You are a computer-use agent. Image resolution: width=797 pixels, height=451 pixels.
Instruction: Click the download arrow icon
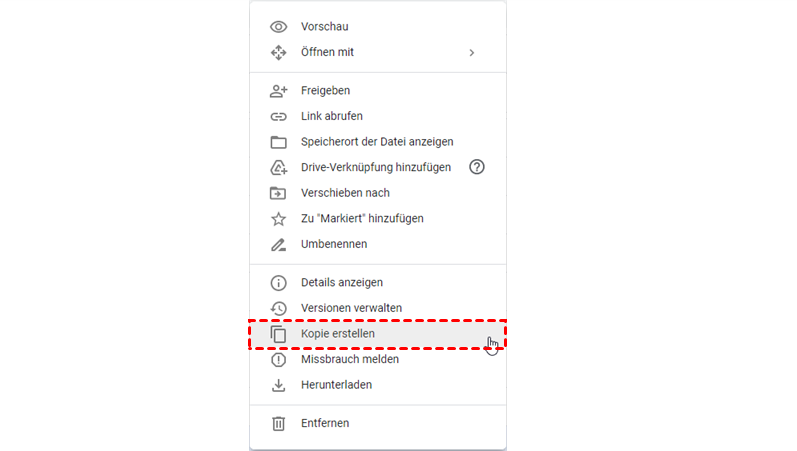click(279, 385)
